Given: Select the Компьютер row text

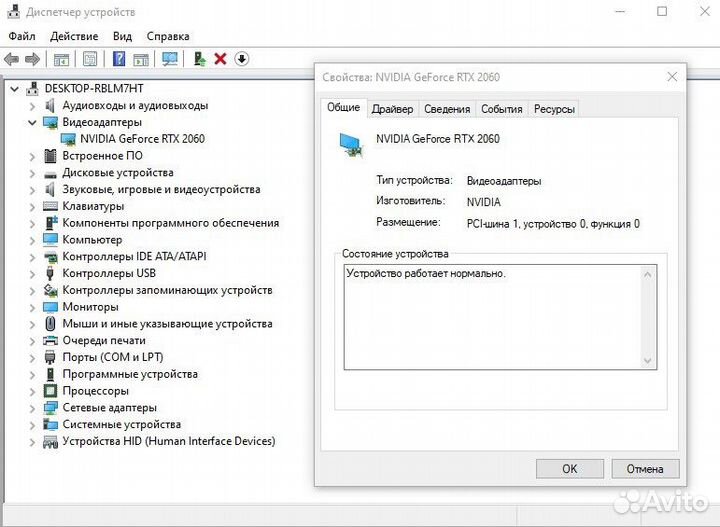Looking at the screenshot, I should click(92, 240).
